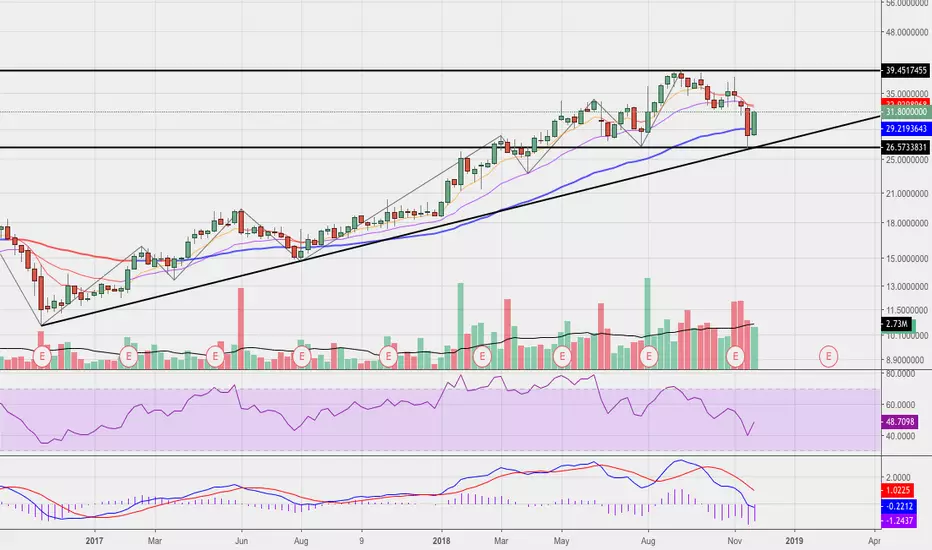Click the 2019 label on the time axis
Screen dimensions: 932x550
click(794, 540)
